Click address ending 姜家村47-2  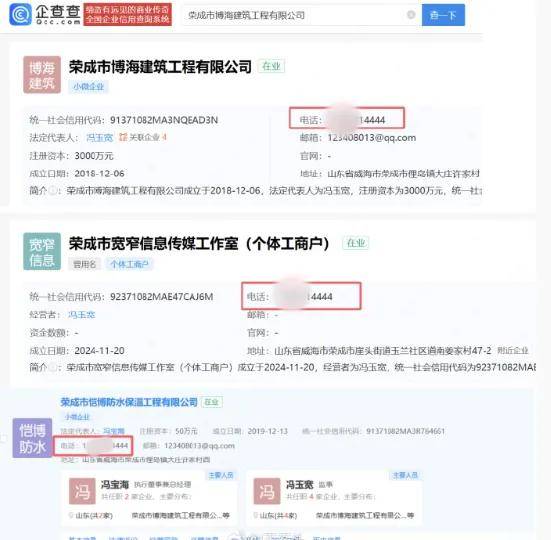tap(383, 351)
